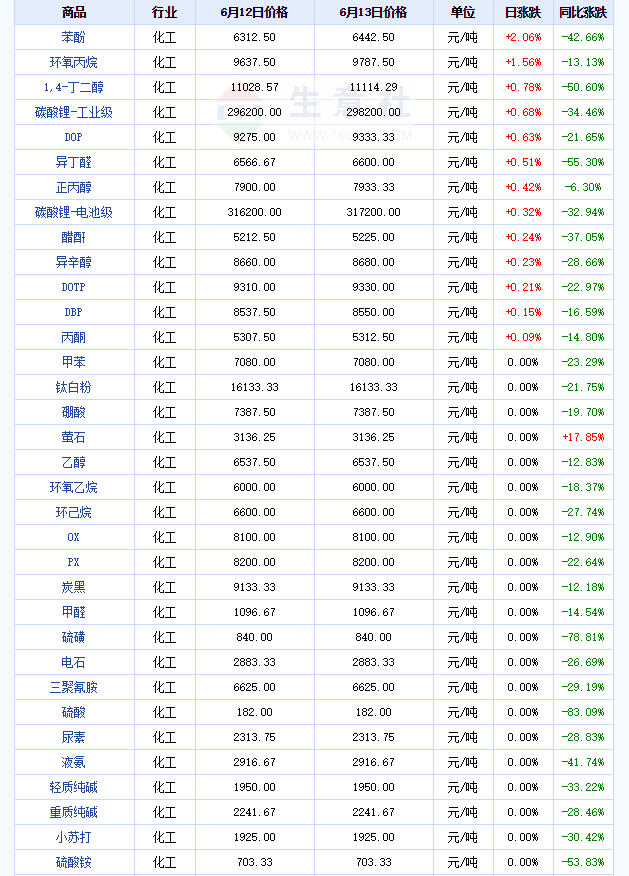Screen dimensions: 629x876
Task: Select the 9787.50 price cell
Action: click(373, 63)
